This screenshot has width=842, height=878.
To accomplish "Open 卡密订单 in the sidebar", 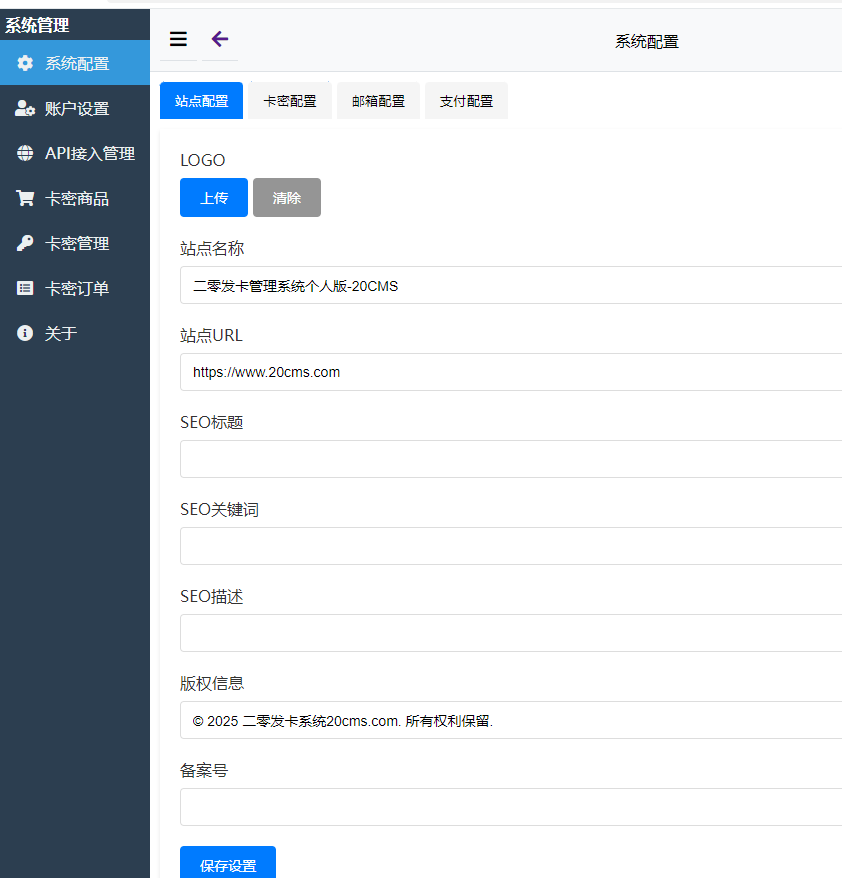I will (75, 288).
